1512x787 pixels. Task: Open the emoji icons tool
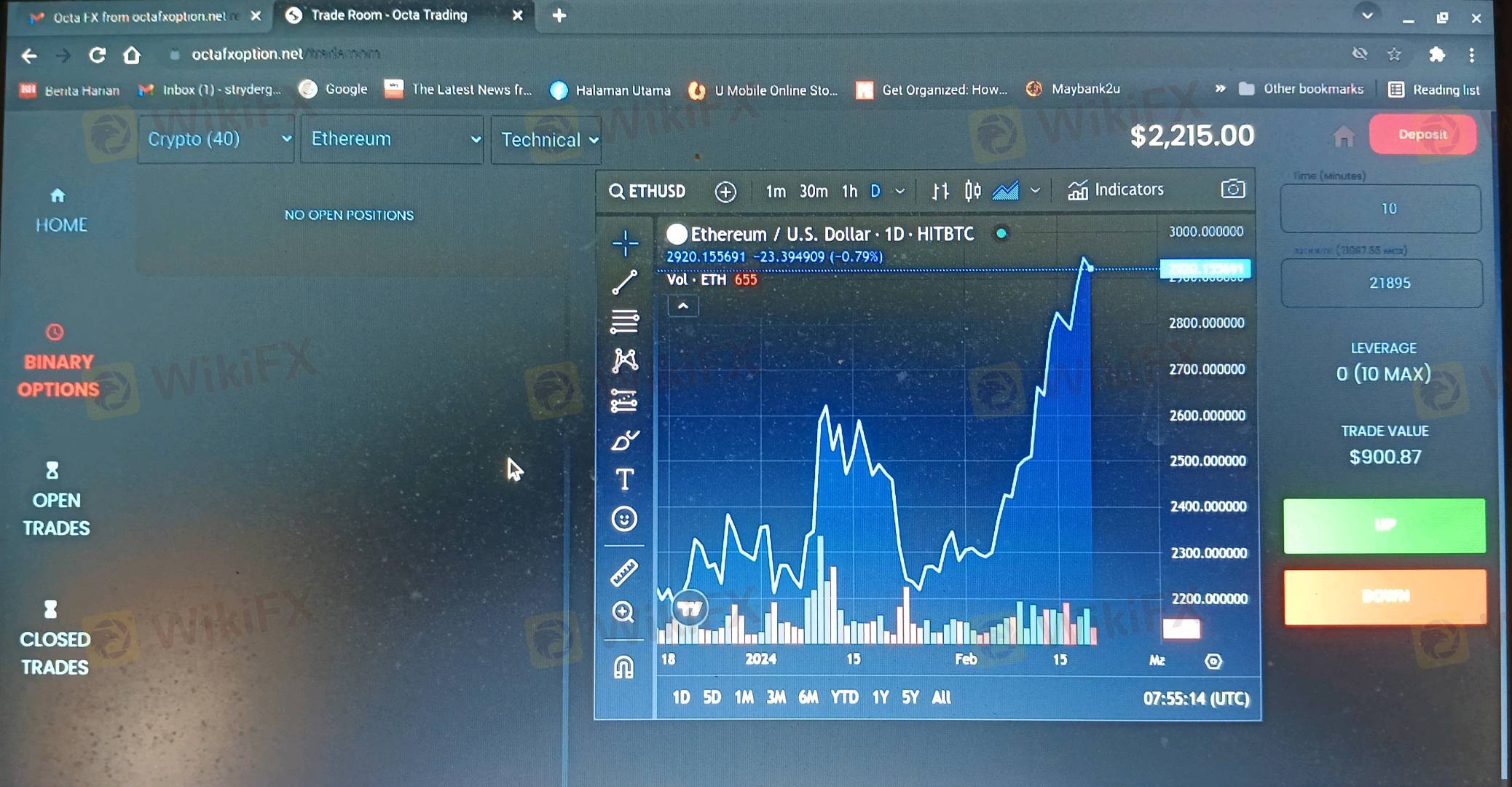[624, 519]
